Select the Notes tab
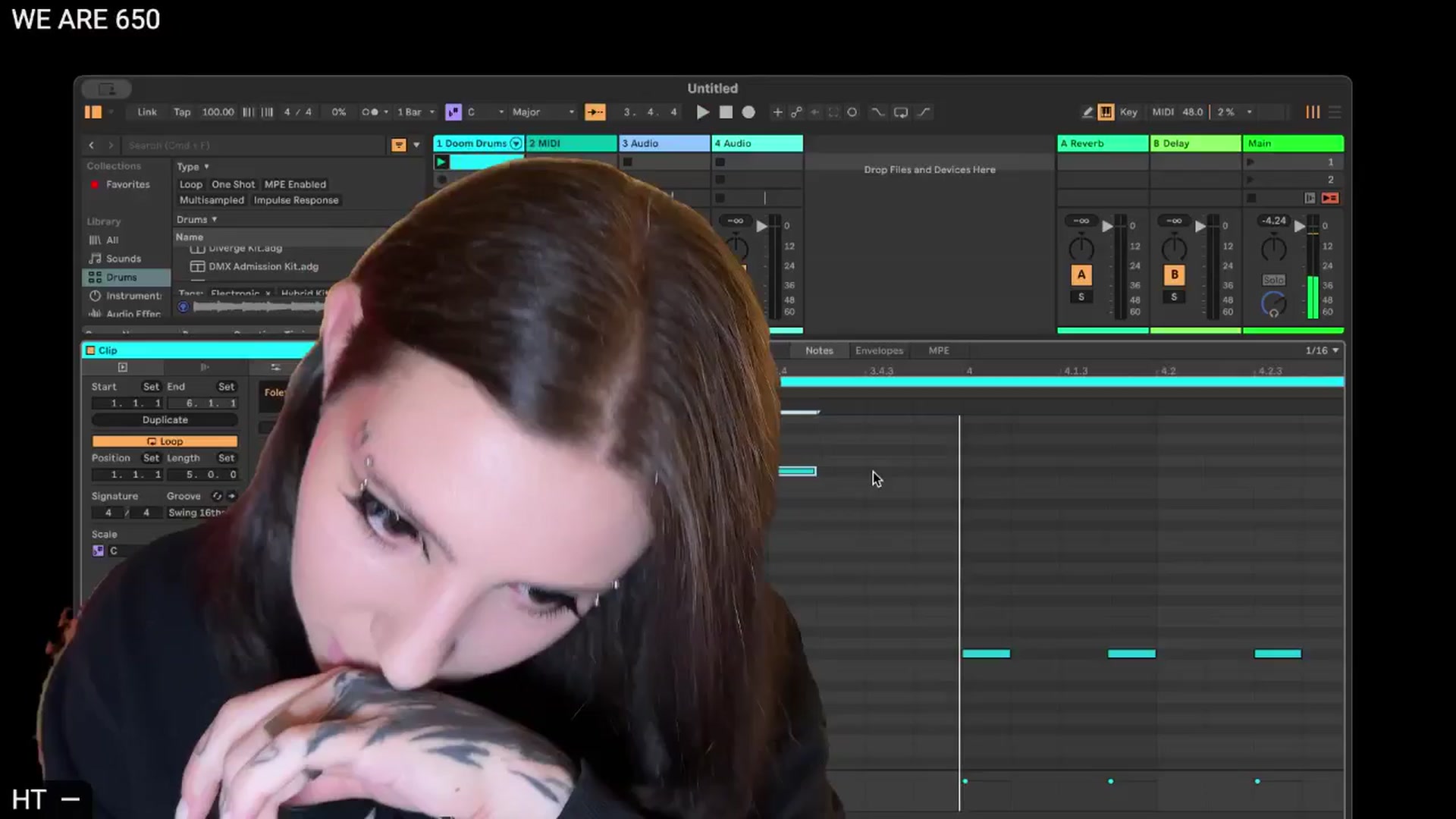This screenshot has width=1456, height=819. (x=819, y=350)
